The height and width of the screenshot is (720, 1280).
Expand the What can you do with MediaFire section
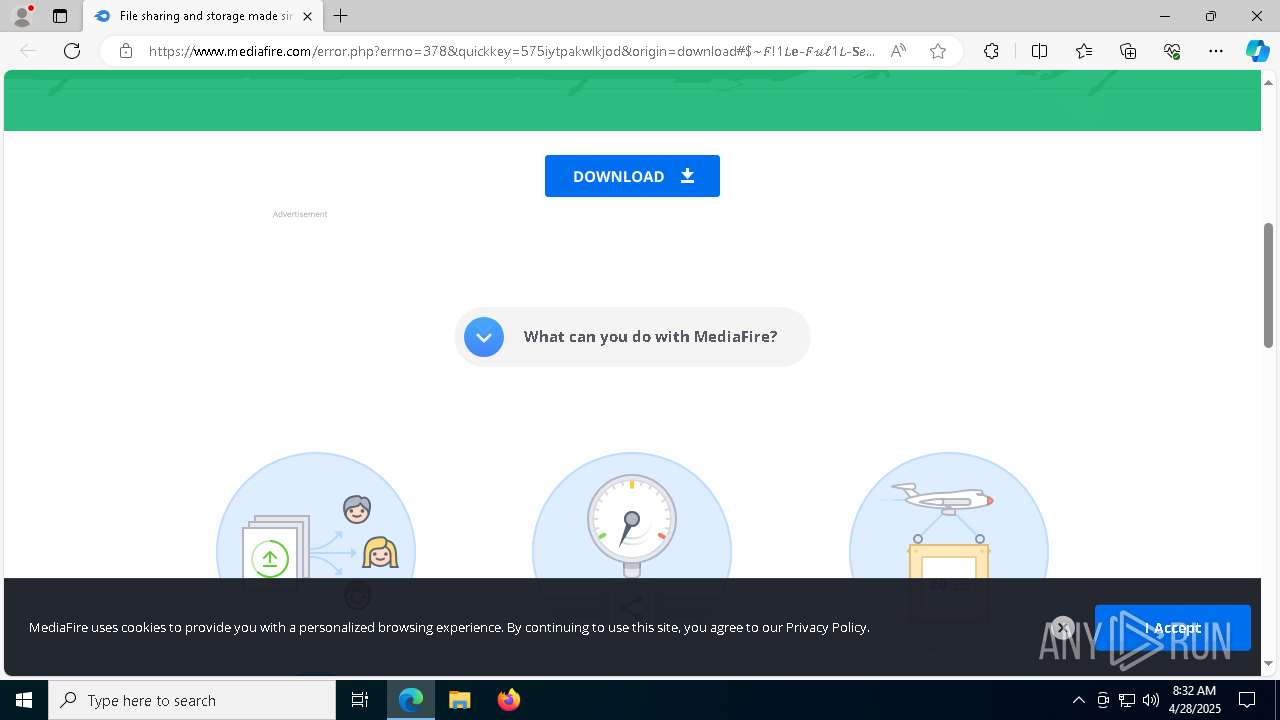tap(632, 337)
